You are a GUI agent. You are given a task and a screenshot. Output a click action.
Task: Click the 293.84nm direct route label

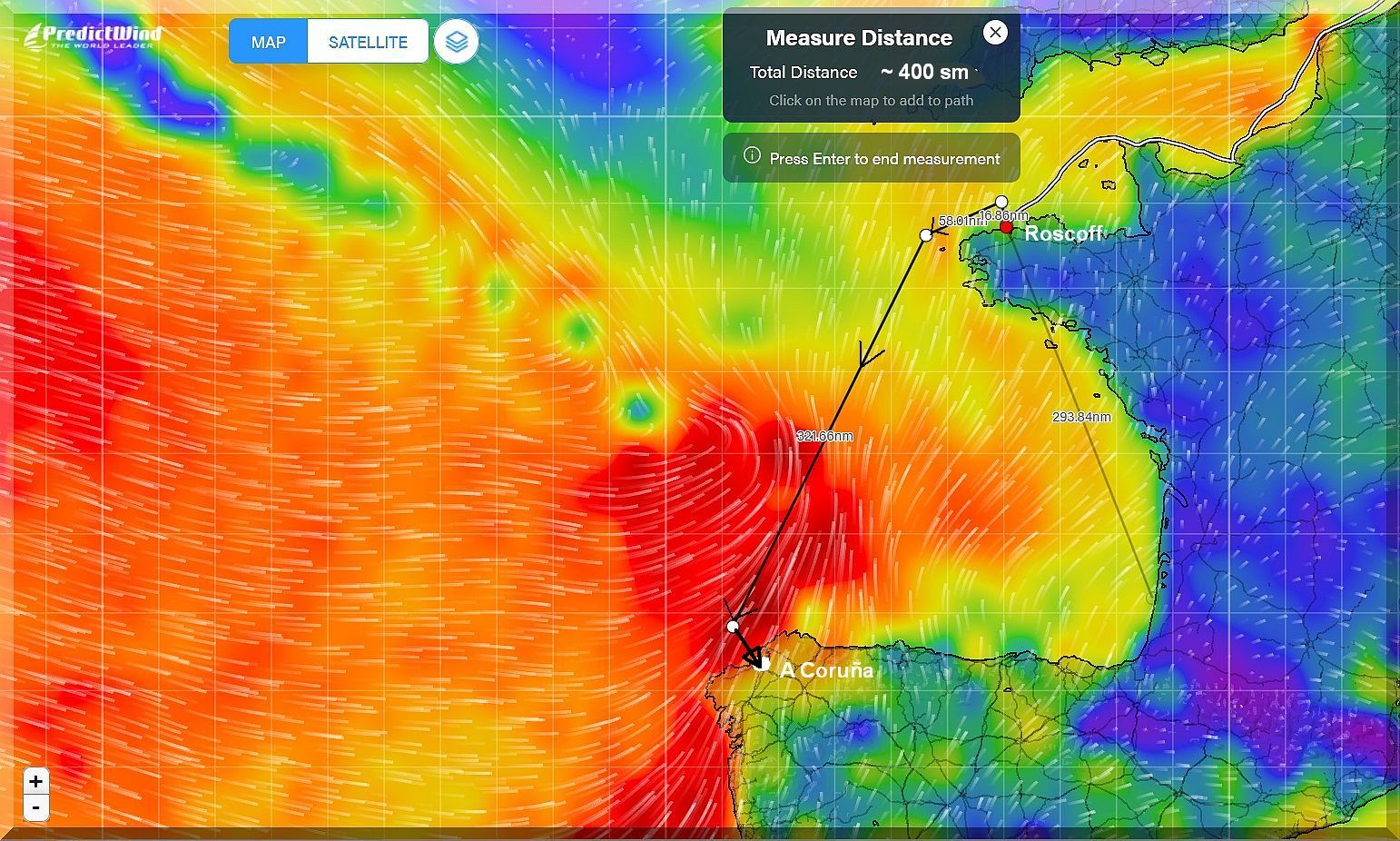click(1081, 417)
